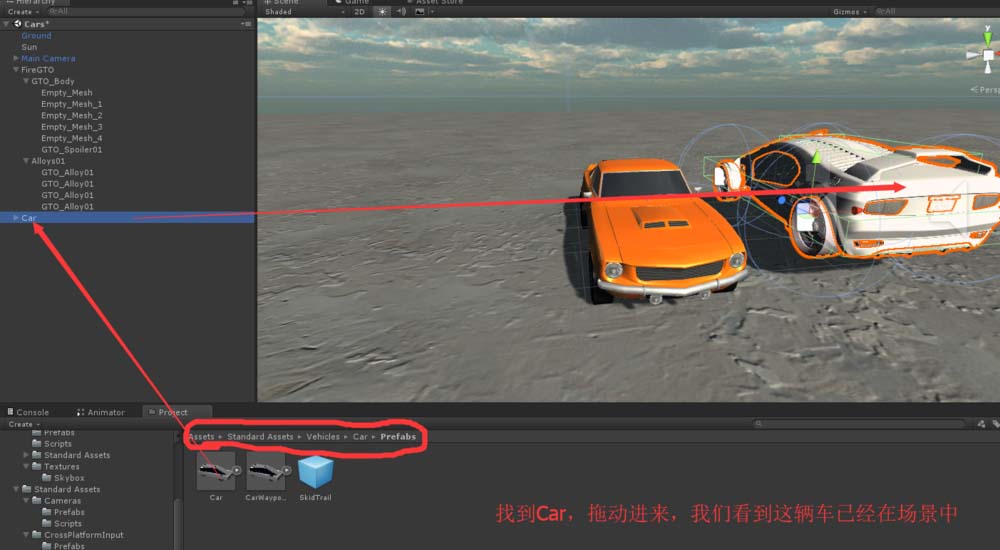Expand the collapsed Standard Assets folder above Textures

26,455
